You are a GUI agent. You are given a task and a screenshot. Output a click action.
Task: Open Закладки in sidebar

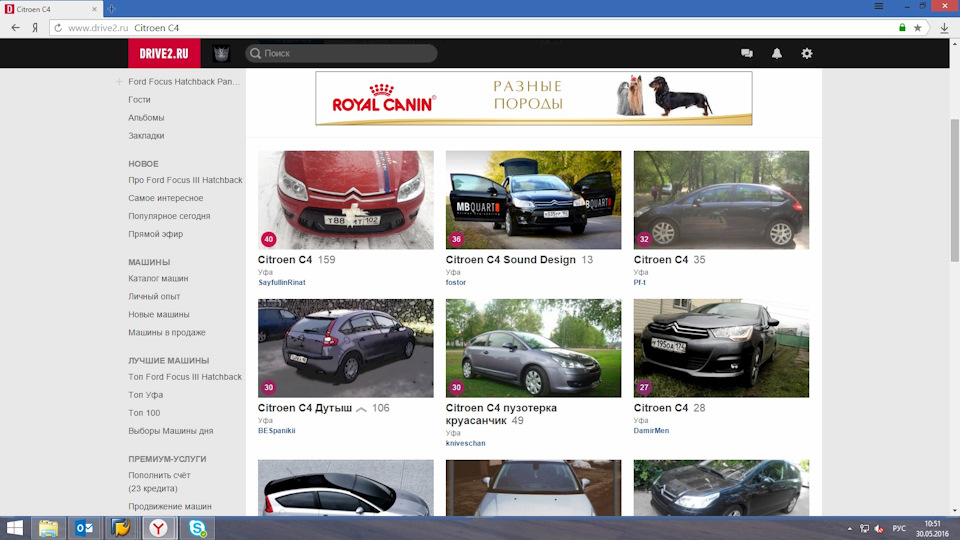click(146, 135)
